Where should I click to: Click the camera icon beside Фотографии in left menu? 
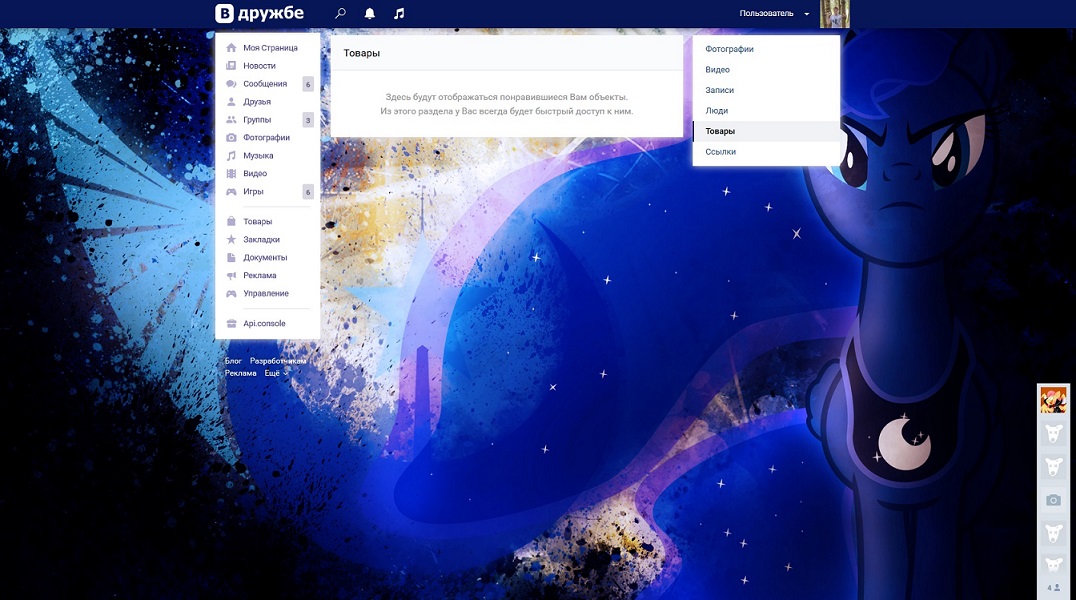click(231, 137)
